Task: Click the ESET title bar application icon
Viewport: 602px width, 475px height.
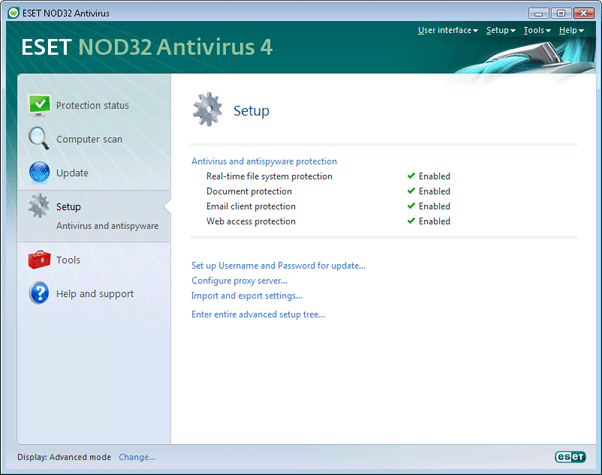Action: click(13, 13)
